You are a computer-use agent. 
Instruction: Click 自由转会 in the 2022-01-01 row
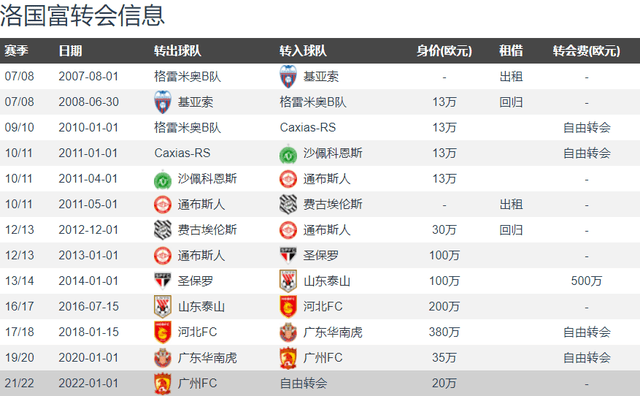(303, 383)
